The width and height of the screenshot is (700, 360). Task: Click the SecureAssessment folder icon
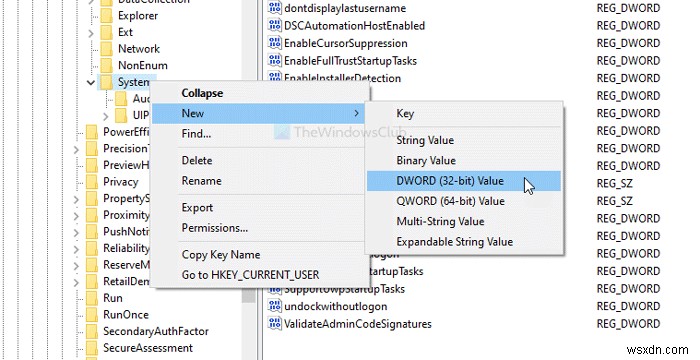tap(92, 348)
